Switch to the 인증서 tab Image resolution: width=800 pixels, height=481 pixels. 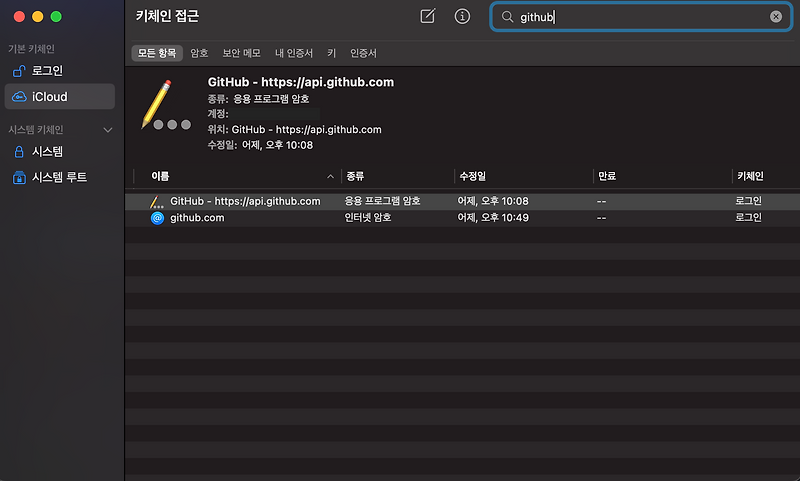point(363,53)
